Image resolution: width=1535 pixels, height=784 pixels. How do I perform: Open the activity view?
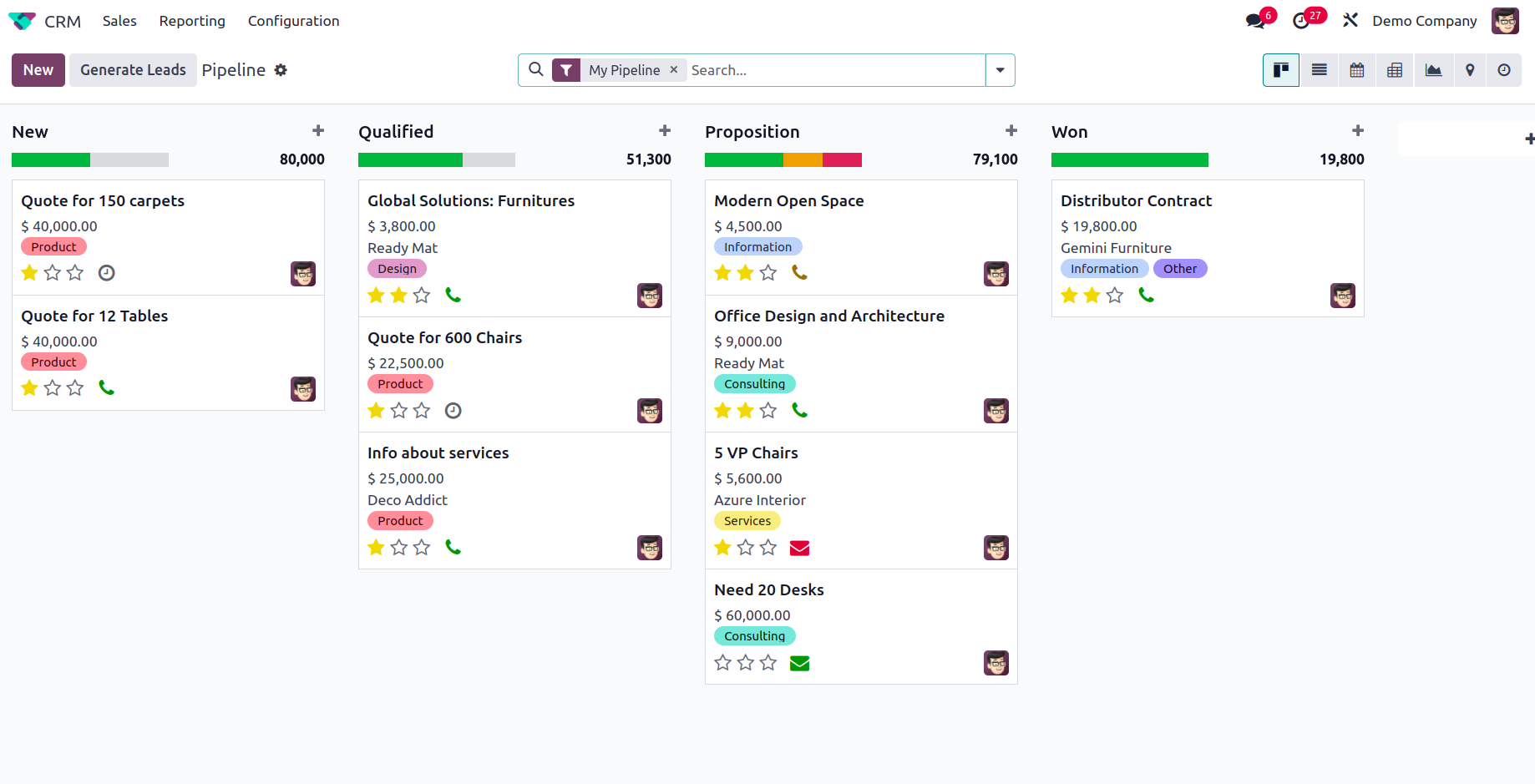click(1504, 70)
